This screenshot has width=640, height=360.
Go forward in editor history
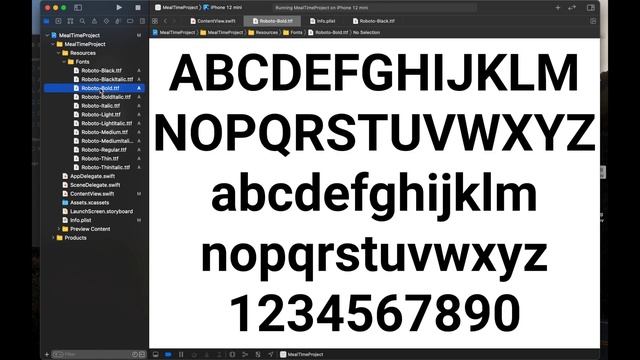point(175,21)
